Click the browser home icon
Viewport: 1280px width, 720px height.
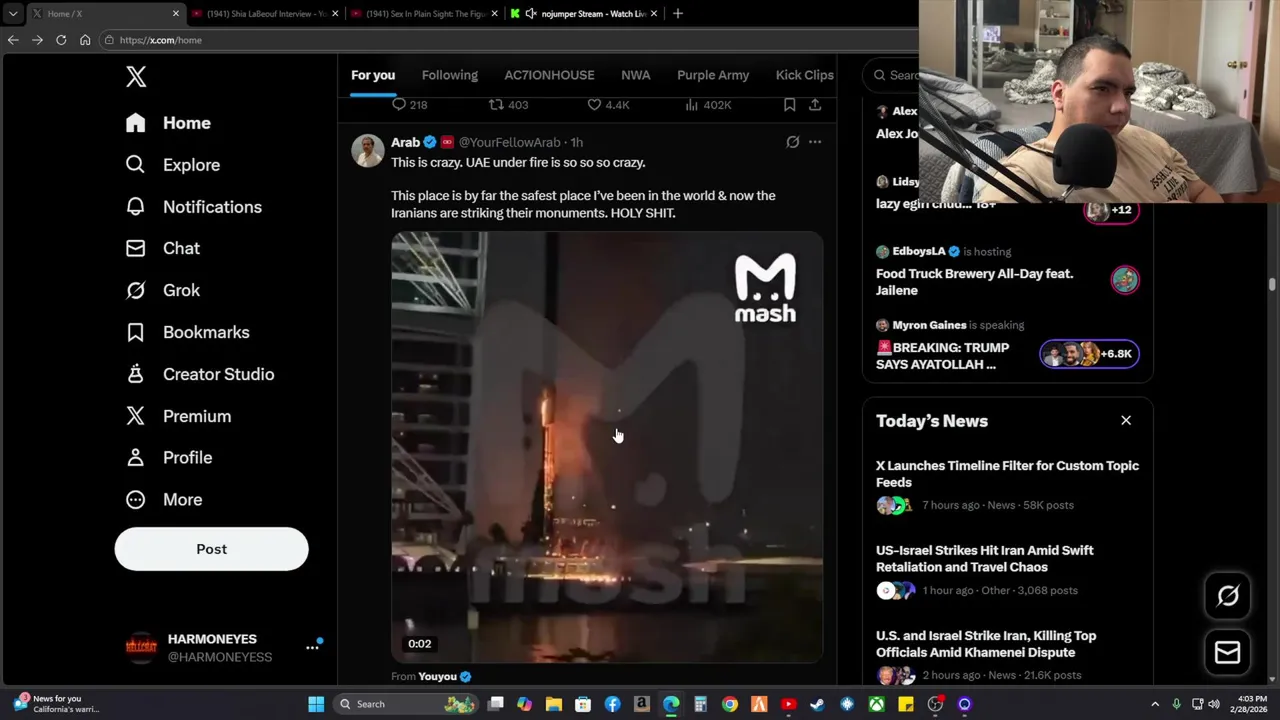pos(85,40)
